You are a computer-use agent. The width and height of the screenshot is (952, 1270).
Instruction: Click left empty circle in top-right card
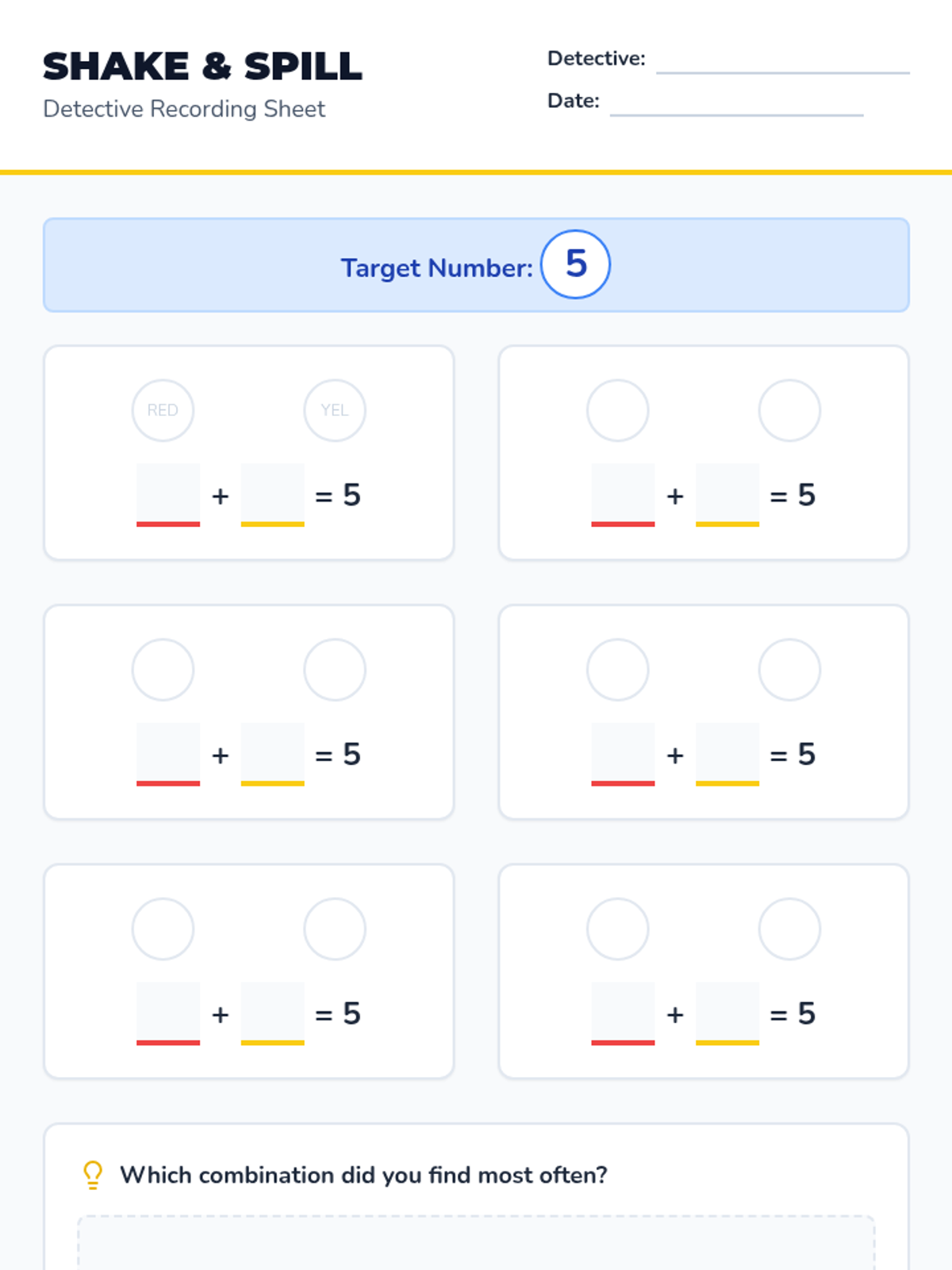617,410
